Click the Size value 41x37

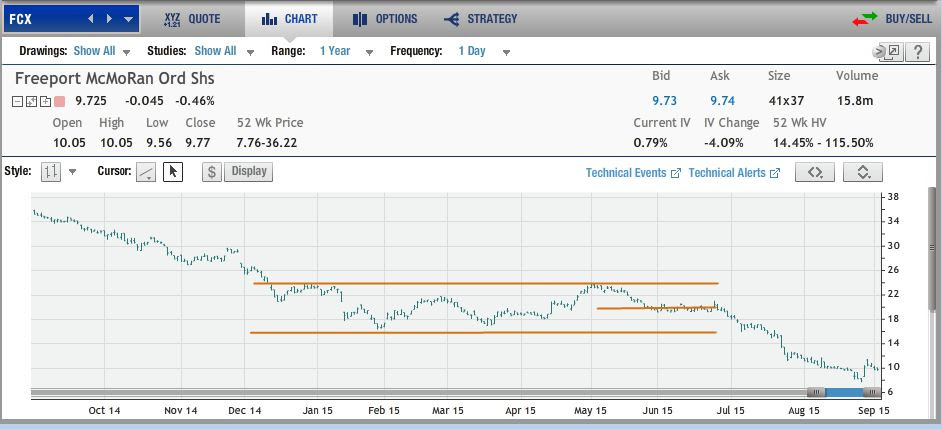click(786, 101)
